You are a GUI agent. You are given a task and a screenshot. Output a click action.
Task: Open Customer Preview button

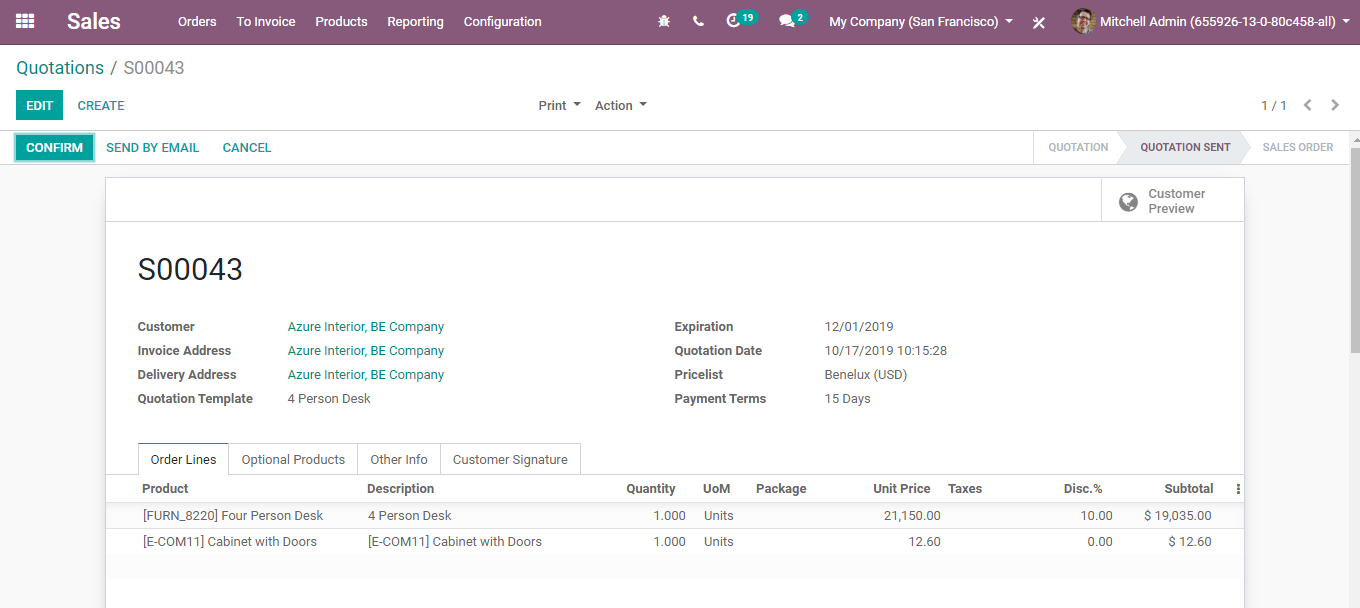click(1173, 201)
